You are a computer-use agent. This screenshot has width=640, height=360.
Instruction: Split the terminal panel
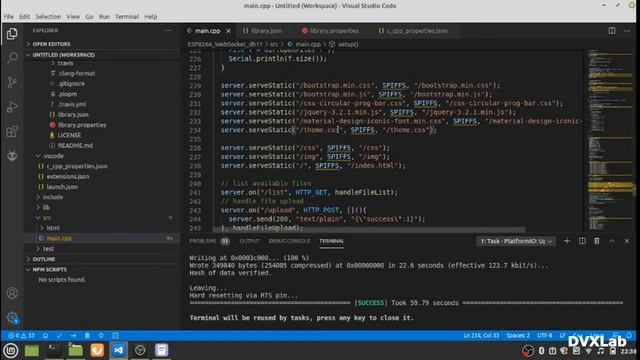tap(582, 241)
